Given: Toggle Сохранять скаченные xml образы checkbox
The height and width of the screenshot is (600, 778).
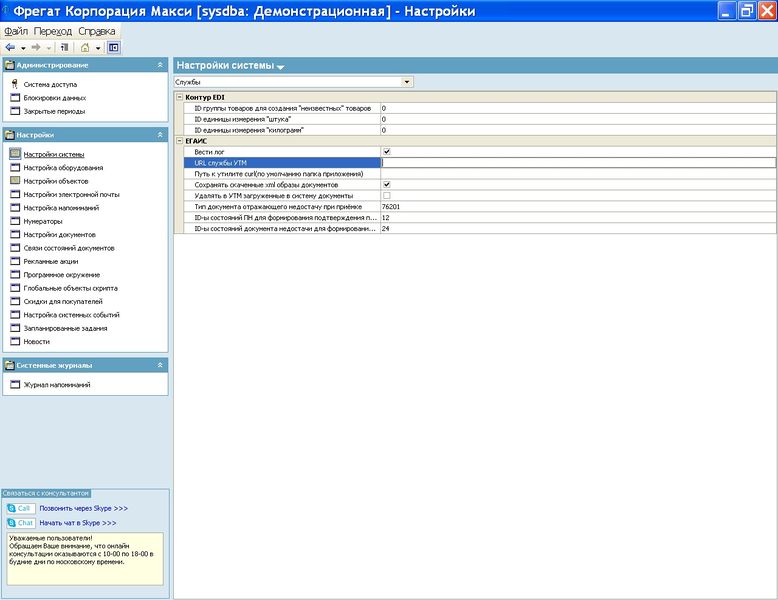Looking at the screenshot, I should [x=387, y=185].
